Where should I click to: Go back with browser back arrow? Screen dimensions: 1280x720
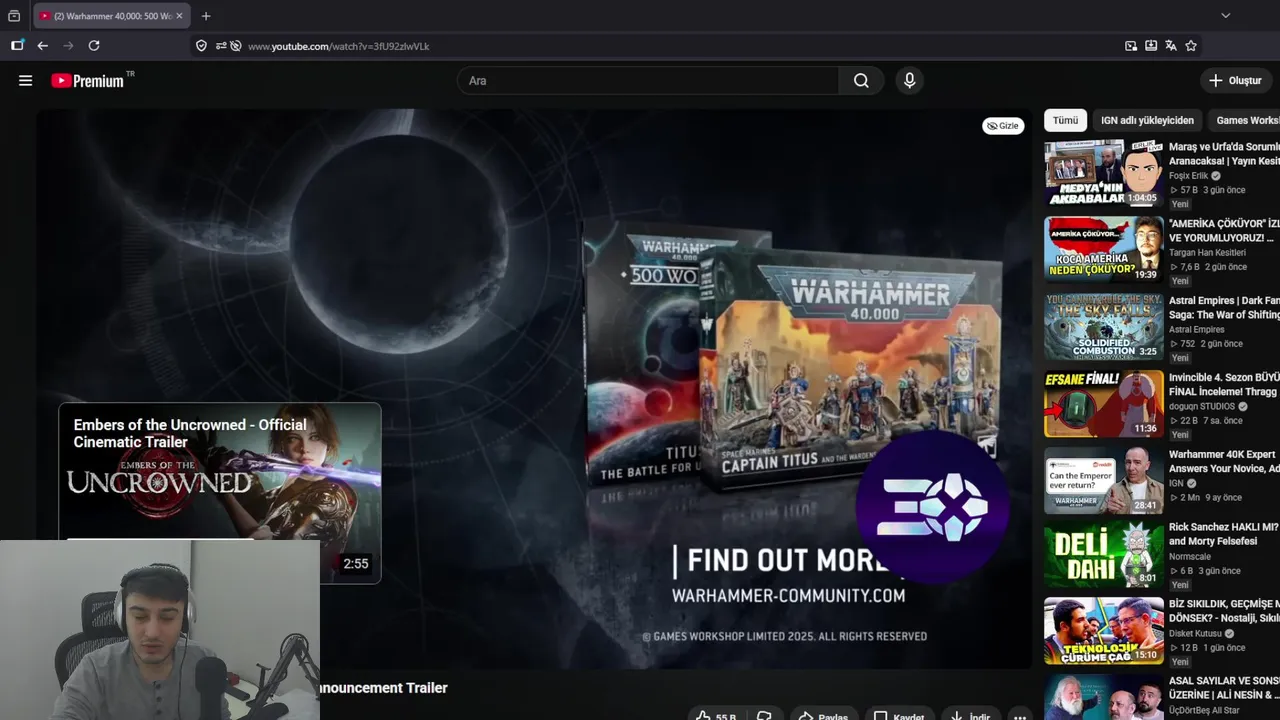[x=42, y=46]
